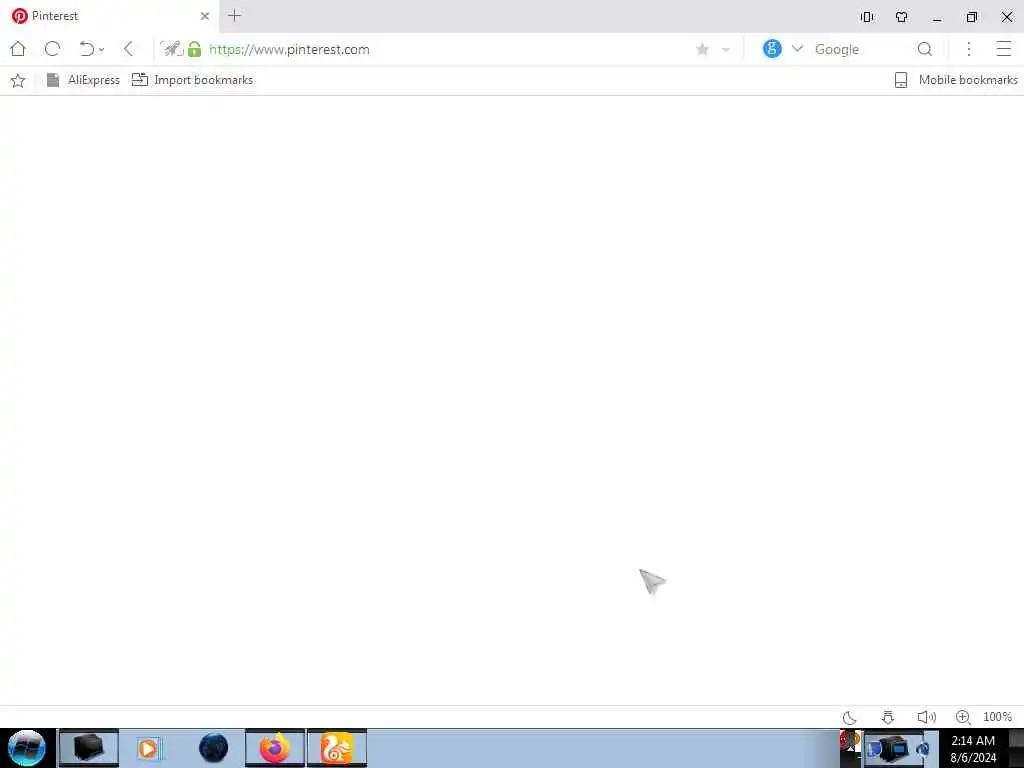Open the AliExpress bookmark
Viewport: 1024px width, 768px height.
tap(83, 80)
